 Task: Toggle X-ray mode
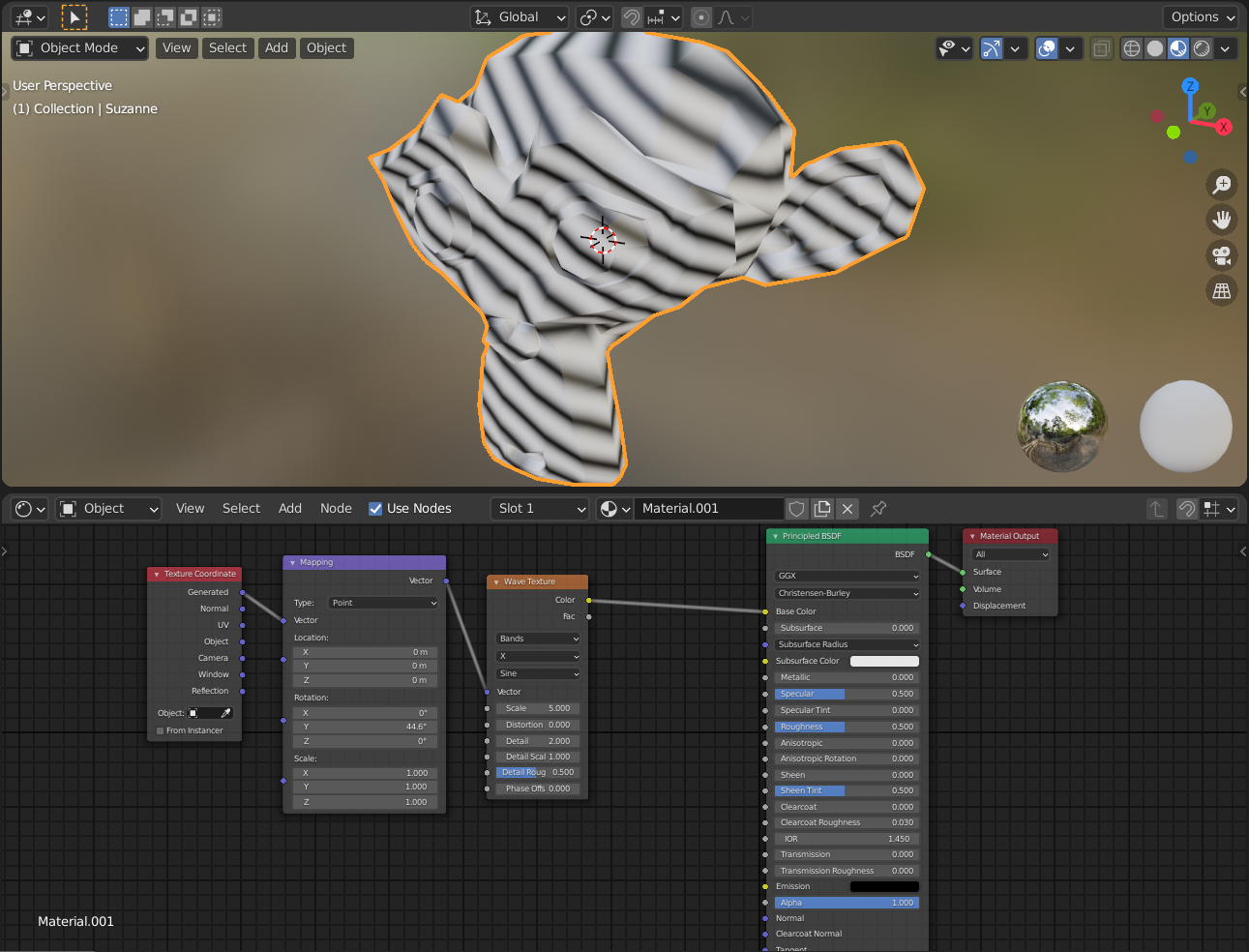point(1101,48)
